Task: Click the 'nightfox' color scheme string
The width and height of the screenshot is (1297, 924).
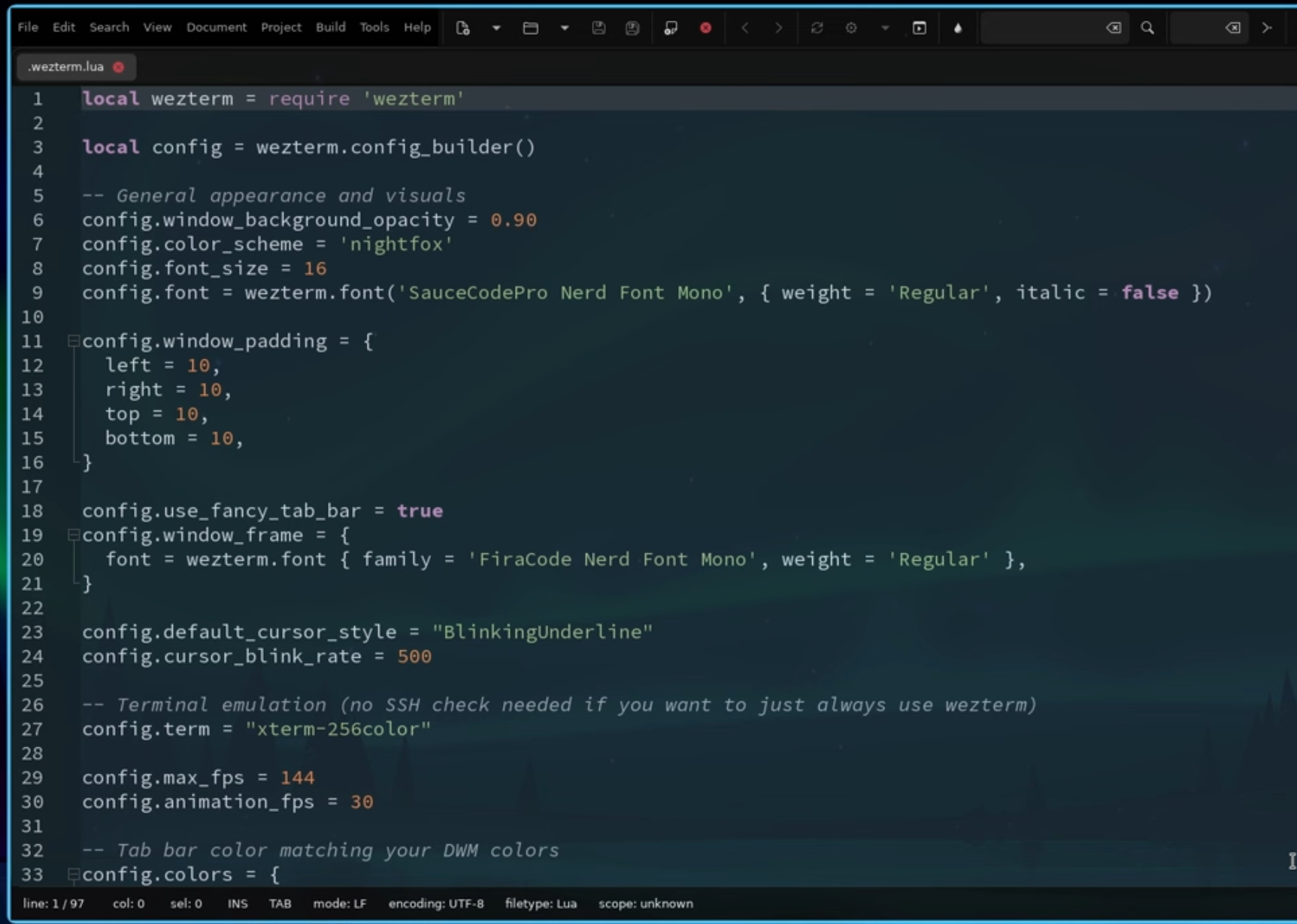Action: coord(396,244)
